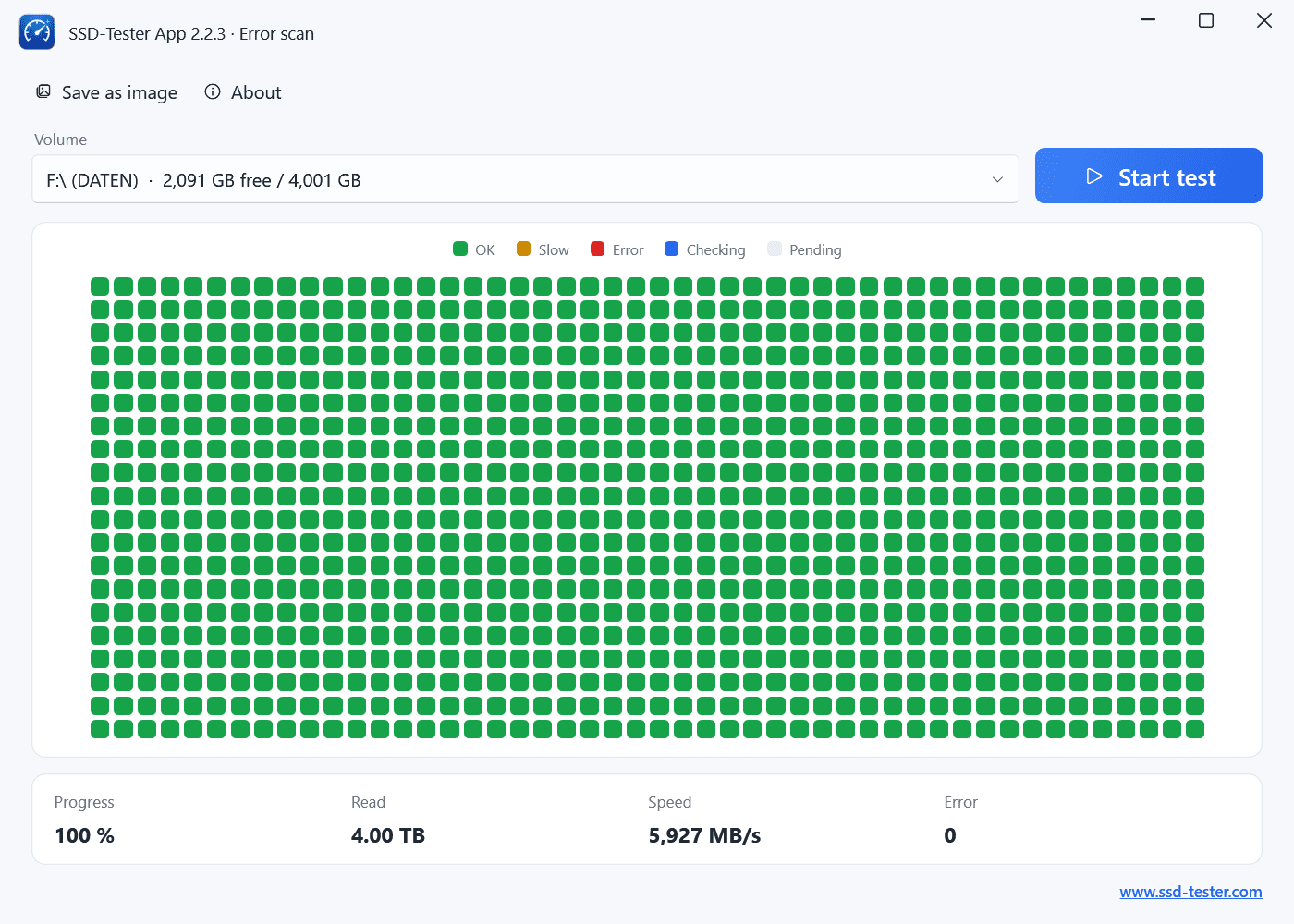The height and width of the screenshot is (924, 1294).
Task: Click the orange Slow legend swatch
Action: tap(523, 249)
